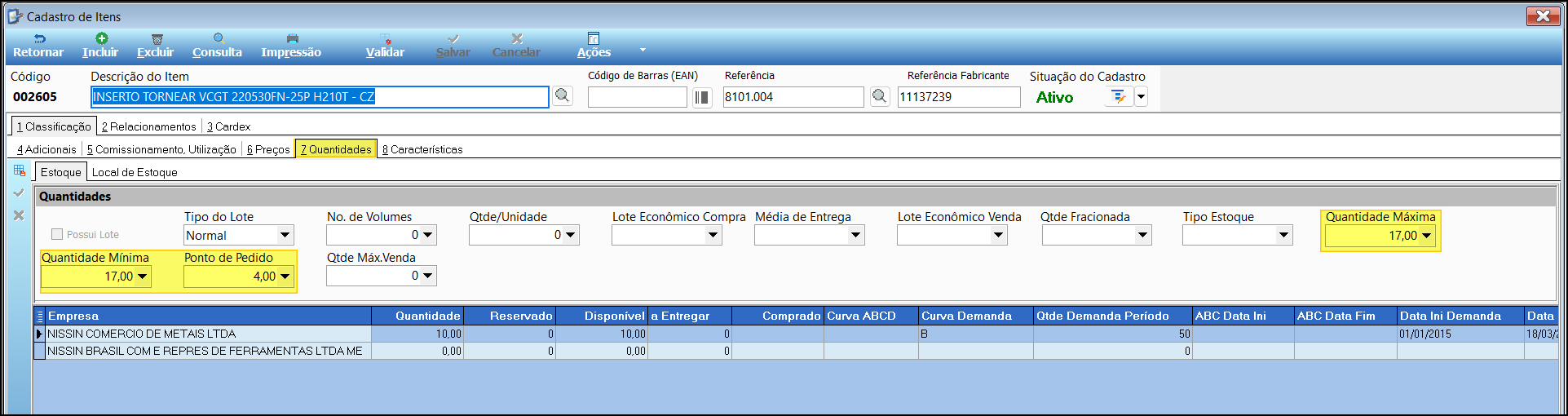Image resolution: width=1568 pixels, height=416 pixels.
Task: Close the Cadastro de Itens window
Action: point(1543,15)
